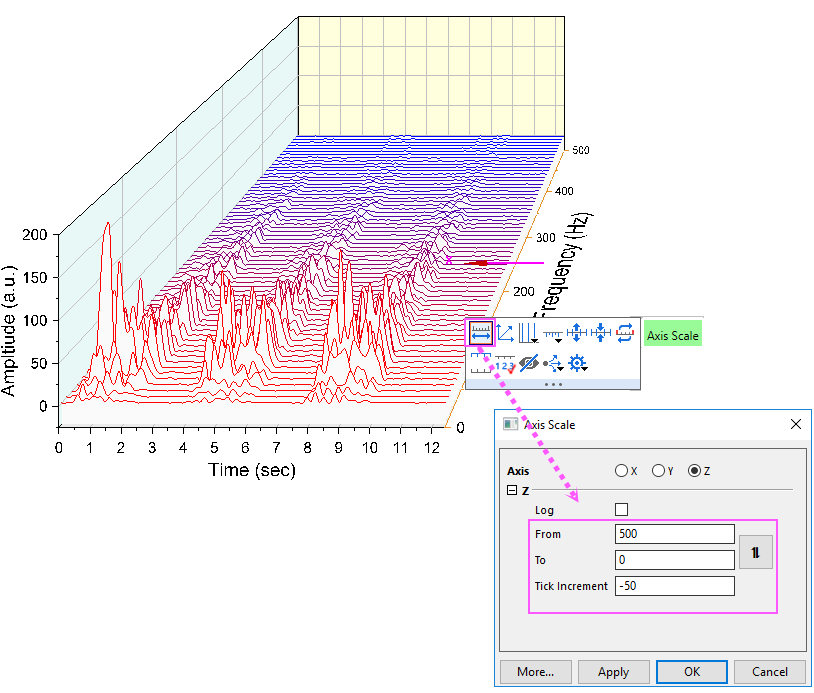The height and width of the screenshot is (693, 814).
Task: Select the Time (sec) axis title
Action: (252, 470)
